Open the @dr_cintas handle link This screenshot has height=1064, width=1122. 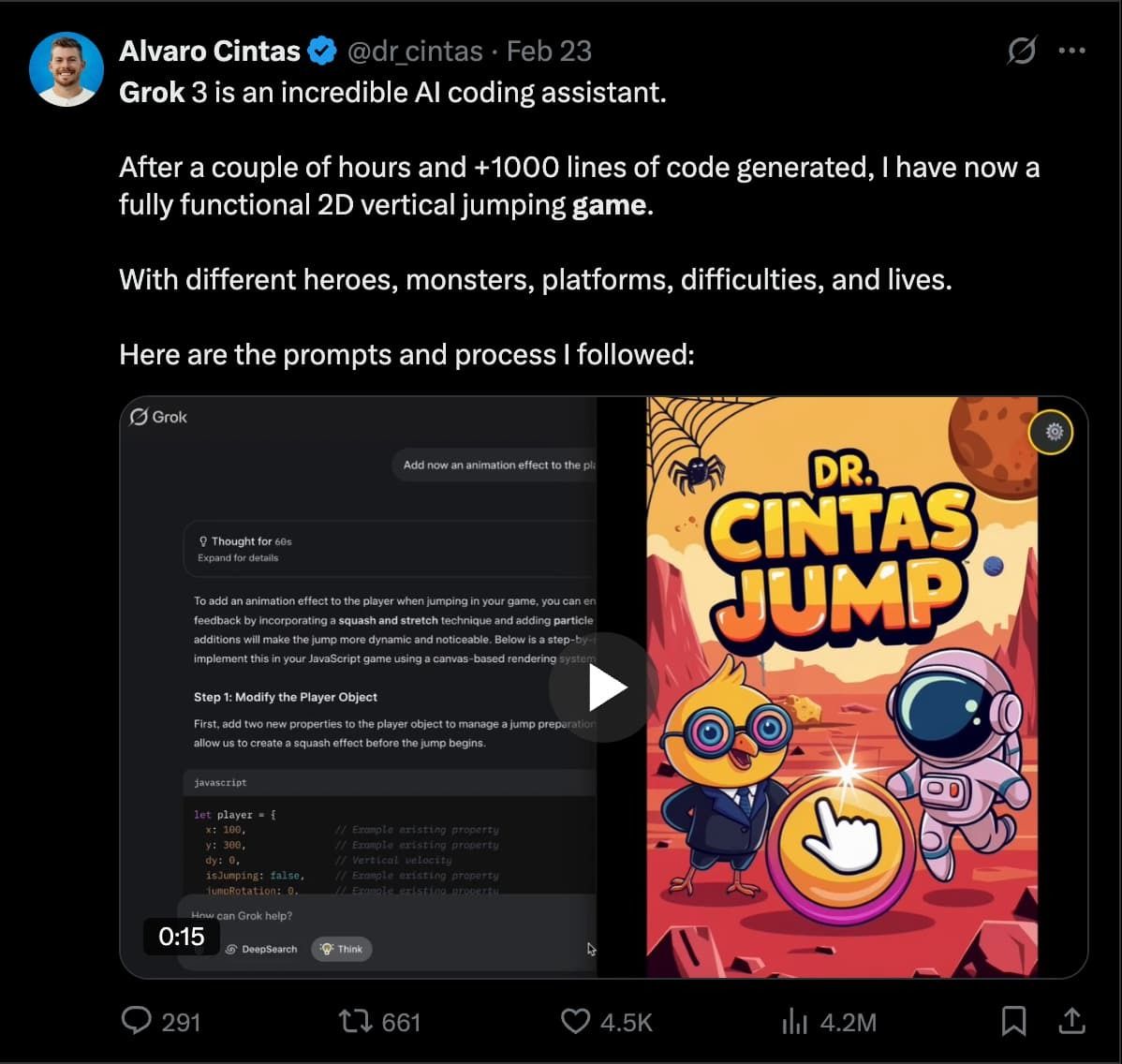click(x=415, y=51)
